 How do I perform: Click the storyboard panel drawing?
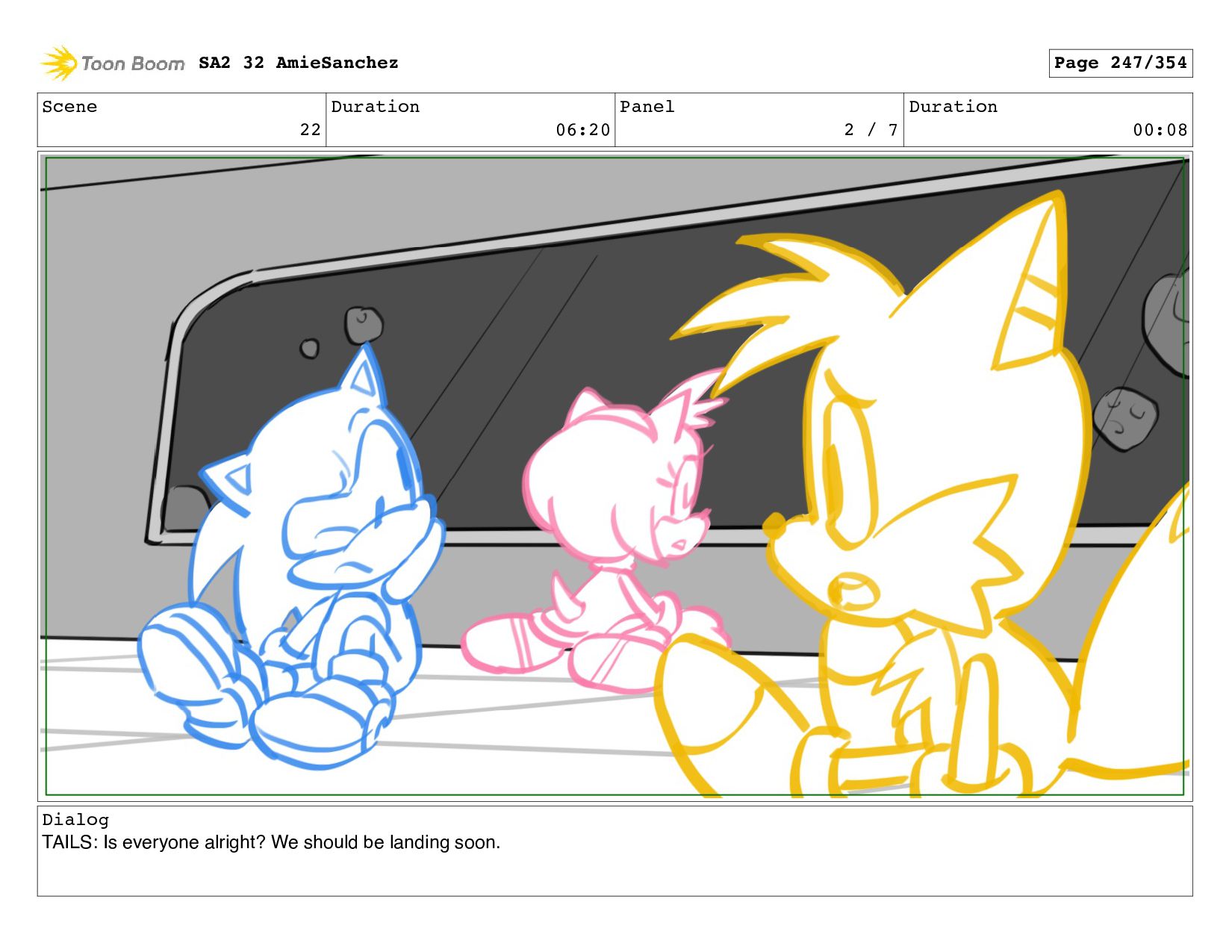coord(615,476)
